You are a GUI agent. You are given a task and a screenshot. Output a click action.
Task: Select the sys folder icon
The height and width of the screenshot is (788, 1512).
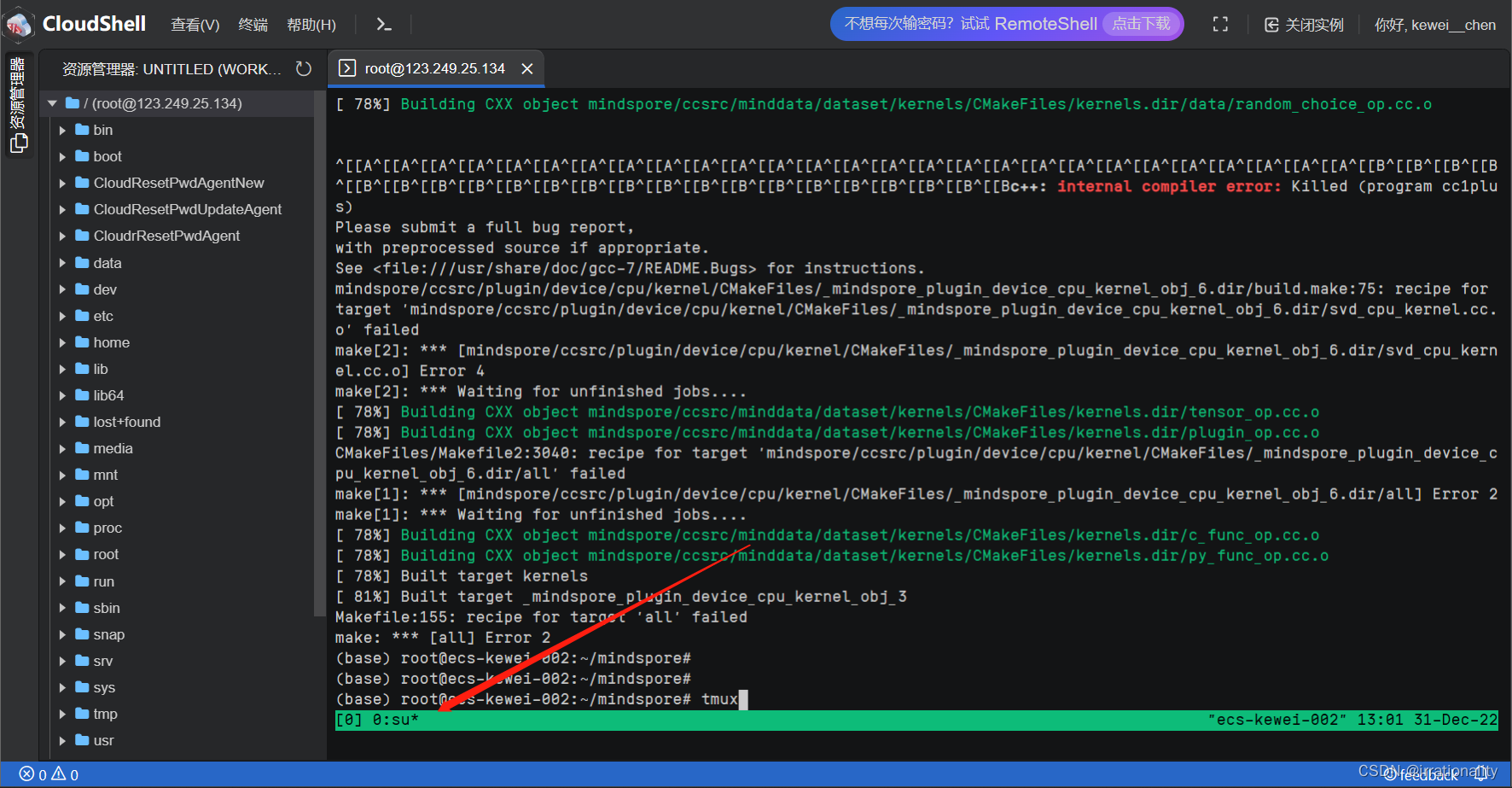coord(82,687)
